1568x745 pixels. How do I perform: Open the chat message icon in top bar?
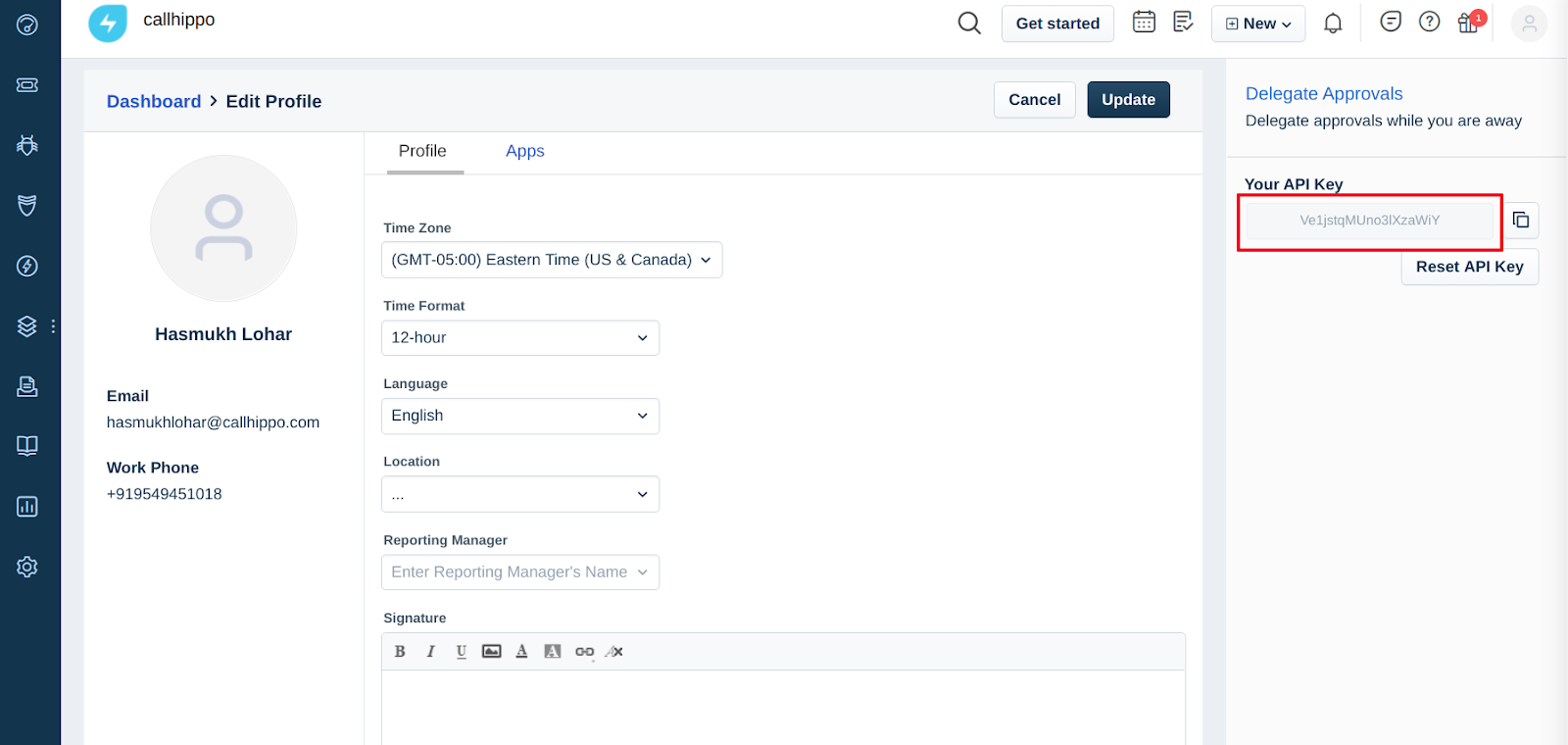tap(1391, 22)
